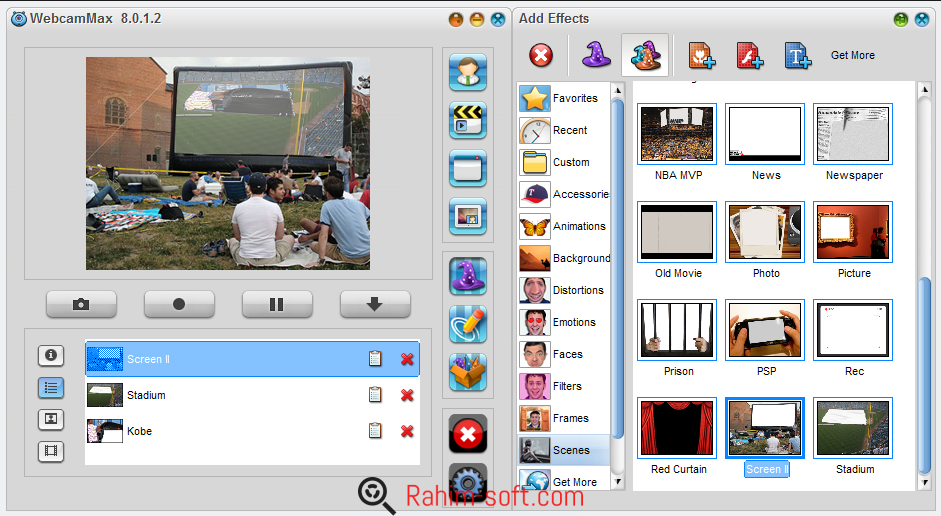This screenshot has height=516, width=941.
Task: Take a snapshot with the camera button
Action: pyautogui.click(x=81, y=304)
